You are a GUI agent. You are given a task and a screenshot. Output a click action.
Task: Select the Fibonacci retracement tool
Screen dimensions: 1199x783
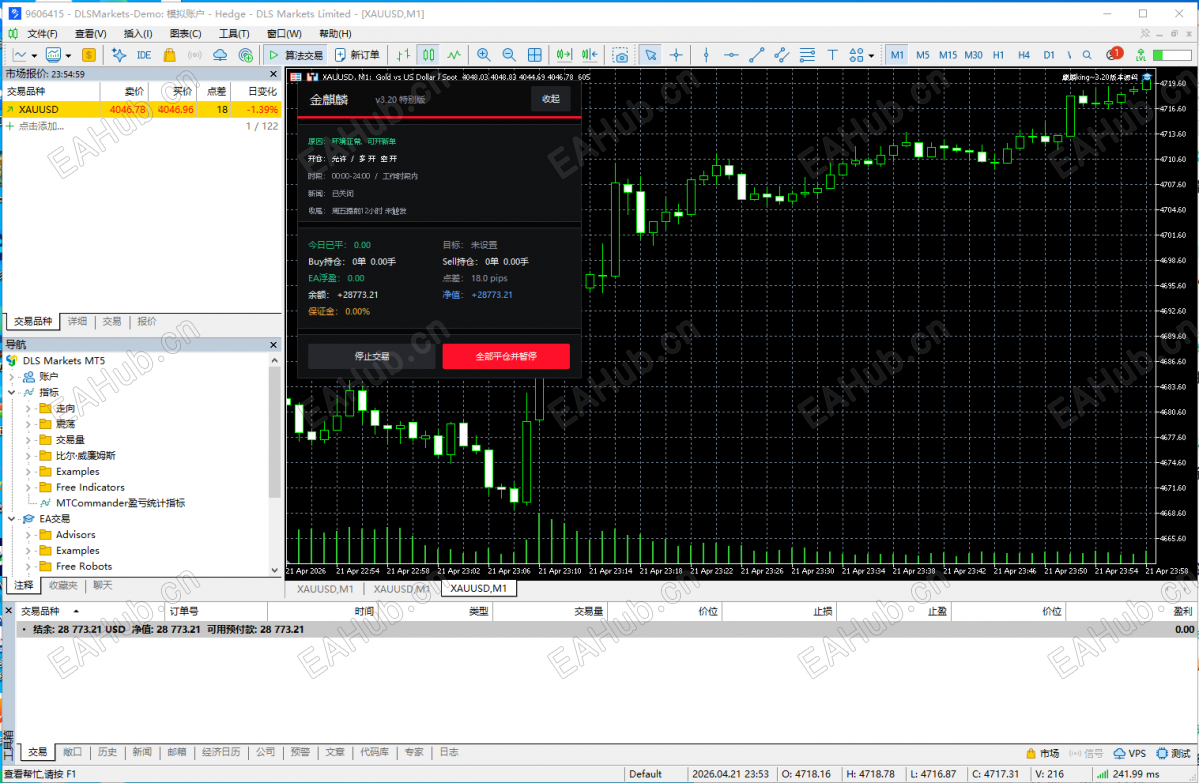pyautogui.click(x=807, y=55)
